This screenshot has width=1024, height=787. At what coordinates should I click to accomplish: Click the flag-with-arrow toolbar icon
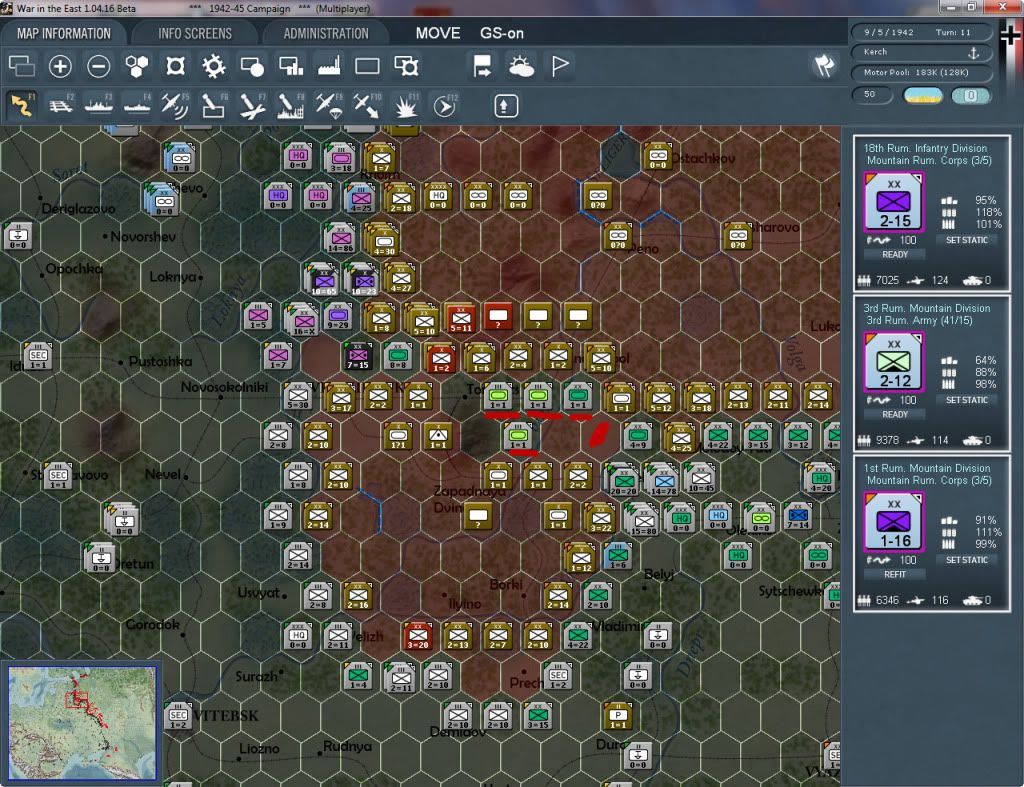click(x=482, y=66)
